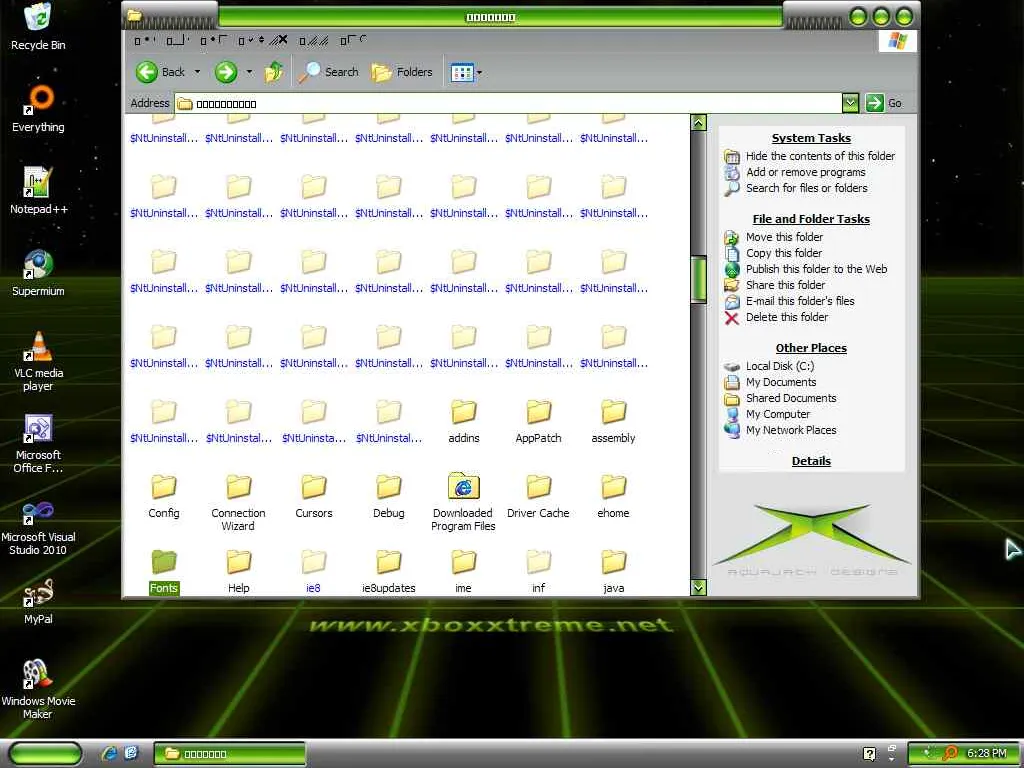Viewport: 1024px width, 768px height.
Task: Select the Downloaded Program Files folder
Action: 463,502
